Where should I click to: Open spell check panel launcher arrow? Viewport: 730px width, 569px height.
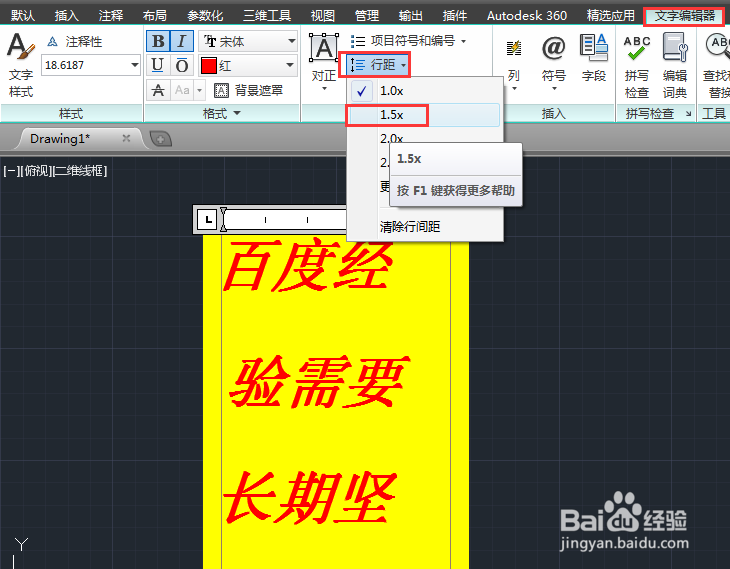[688, 114]
